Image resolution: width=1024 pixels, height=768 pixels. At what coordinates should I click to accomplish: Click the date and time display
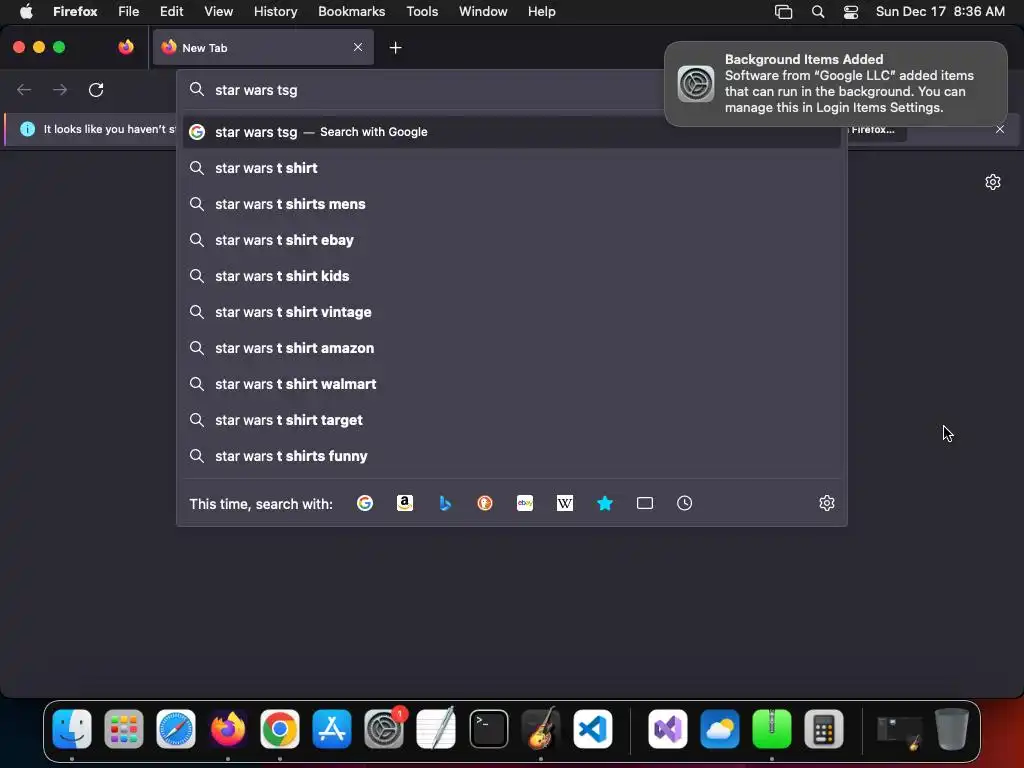[940, 11]
